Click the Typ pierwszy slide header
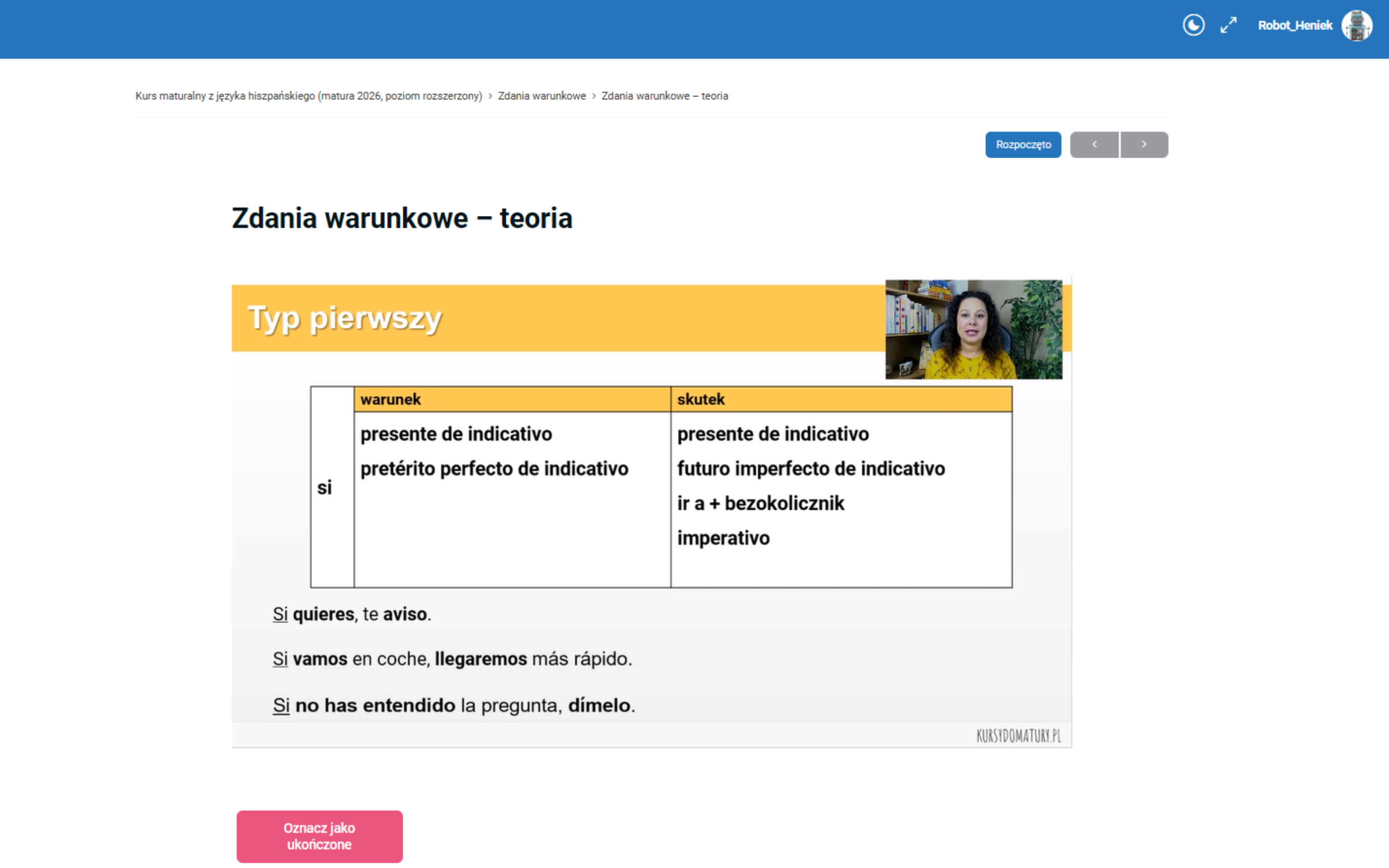 (x=344, y=318)
